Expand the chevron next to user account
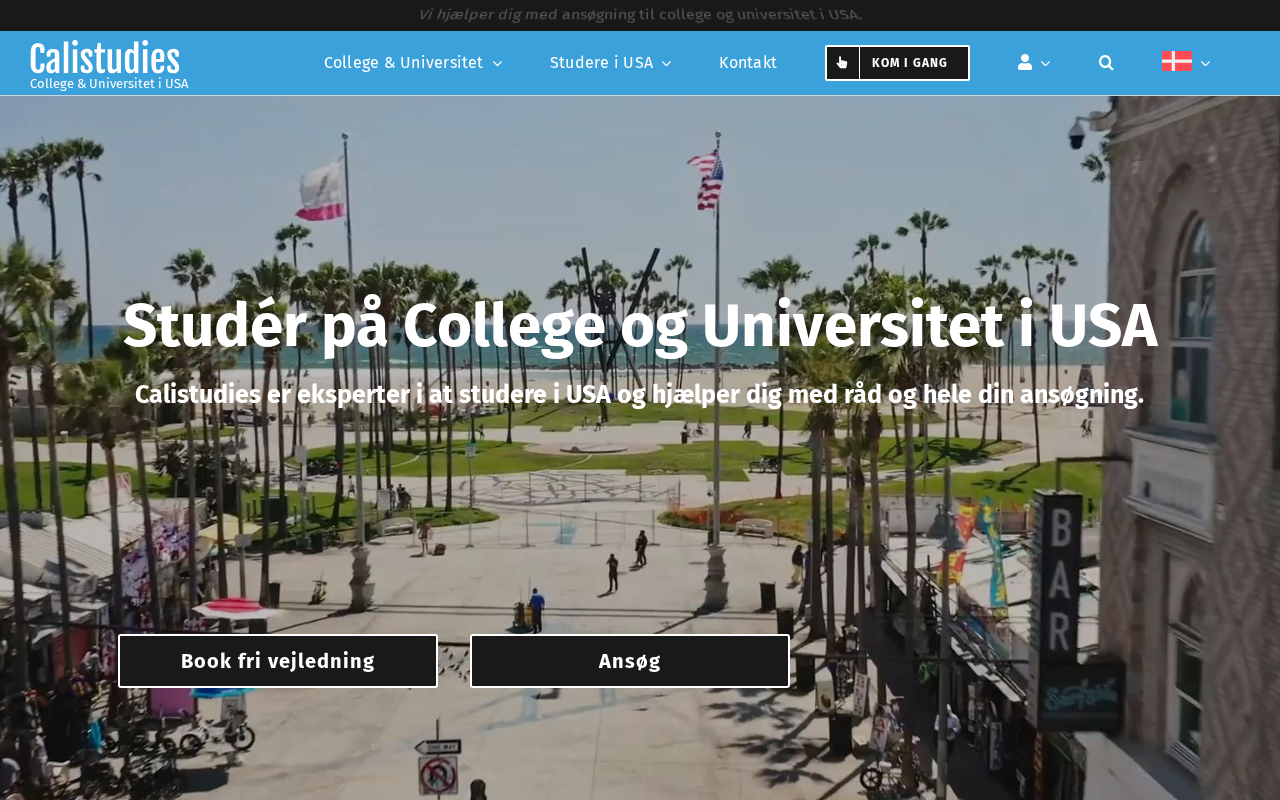This screenshot has height=800, width=1280. pyautogui.click(x=1046, y=64)
